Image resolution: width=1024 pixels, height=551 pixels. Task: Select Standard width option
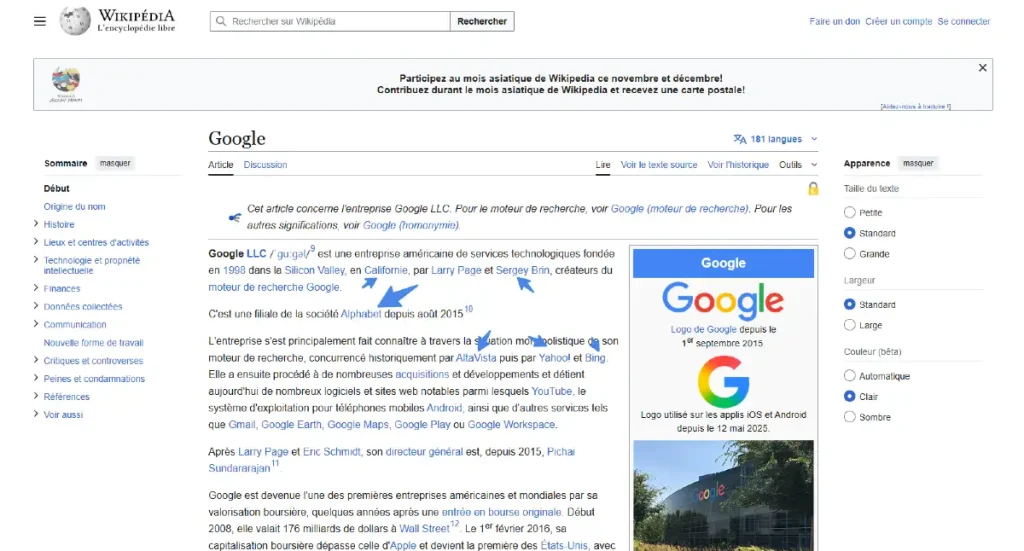click(x=849, y=304)
